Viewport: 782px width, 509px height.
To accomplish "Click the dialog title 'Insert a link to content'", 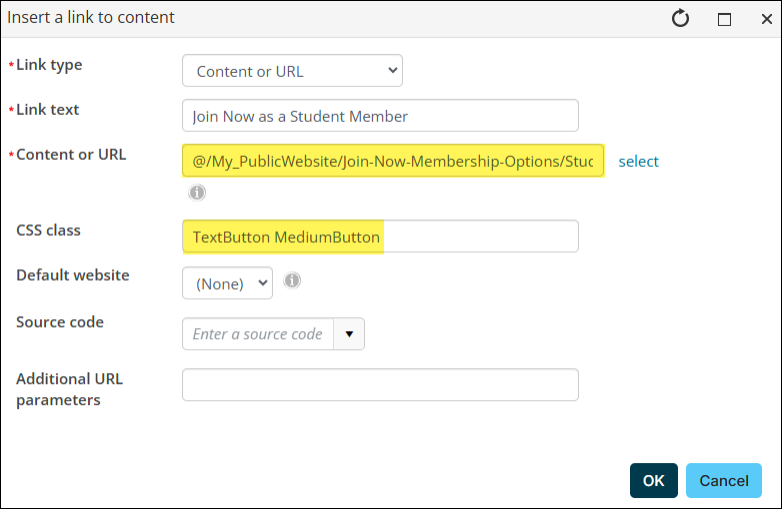I will click(91, 18).
